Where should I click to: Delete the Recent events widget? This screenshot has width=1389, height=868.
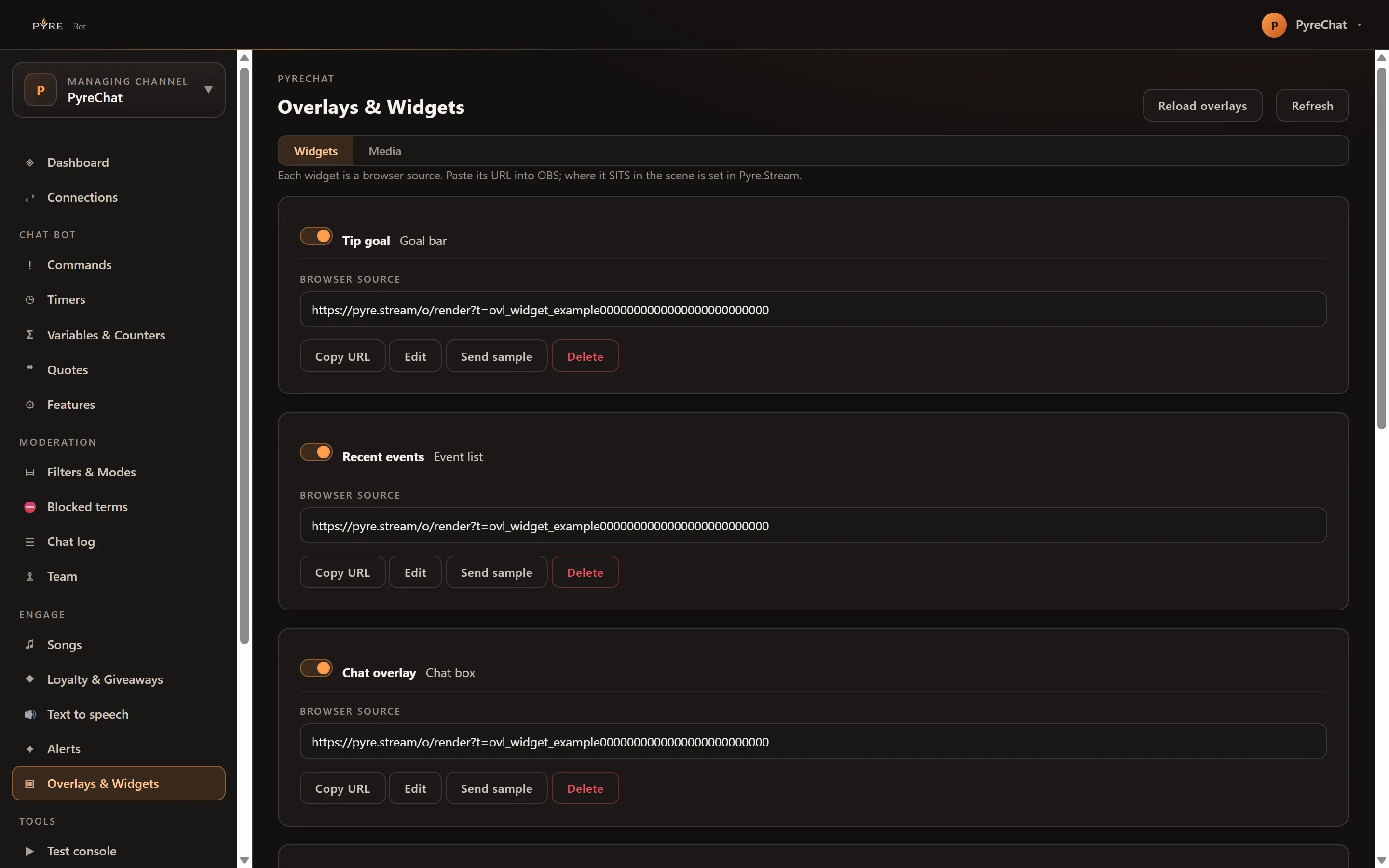[585, 572]
